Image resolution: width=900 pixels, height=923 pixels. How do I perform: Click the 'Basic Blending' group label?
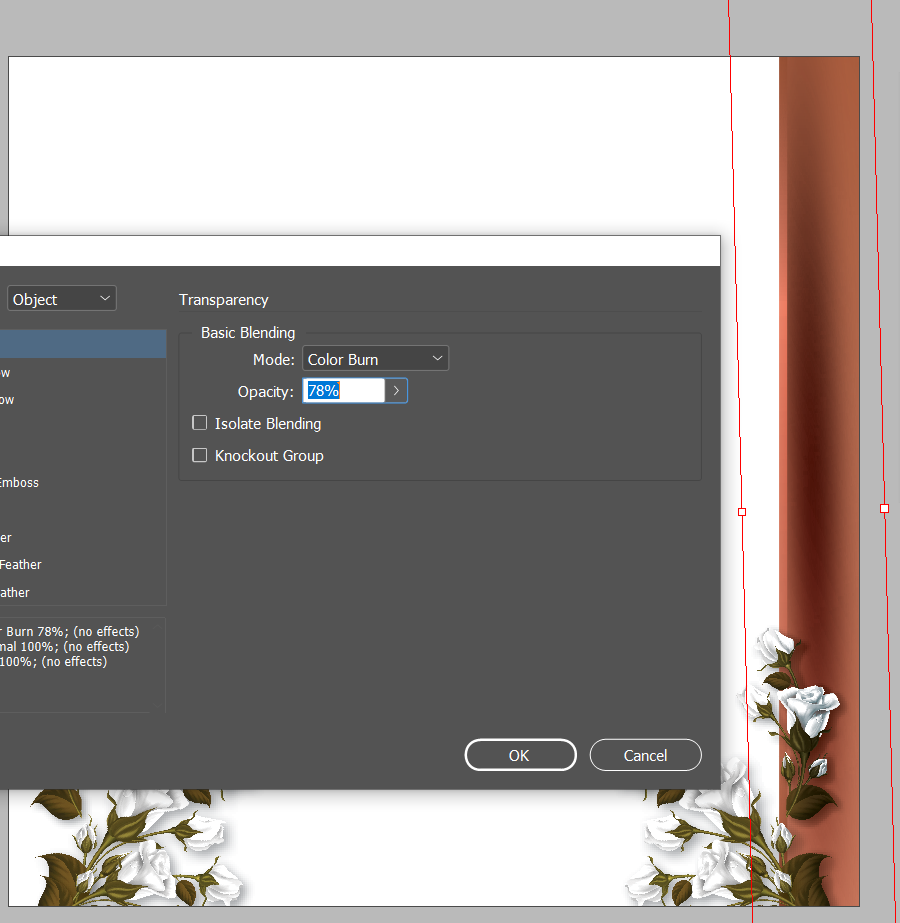click(x=248, y=333)
